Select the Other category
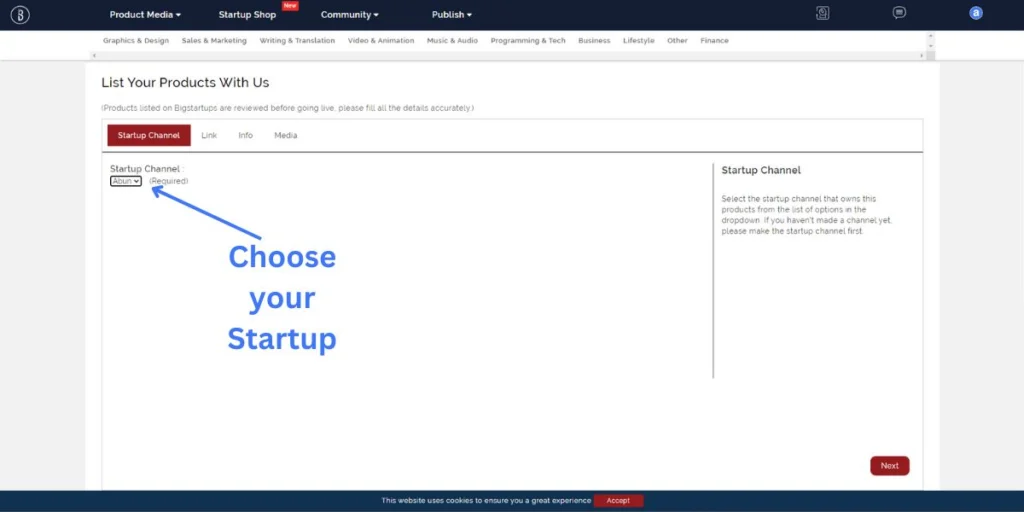Viewport: 1024px width, 512px height. click(677, 40)
